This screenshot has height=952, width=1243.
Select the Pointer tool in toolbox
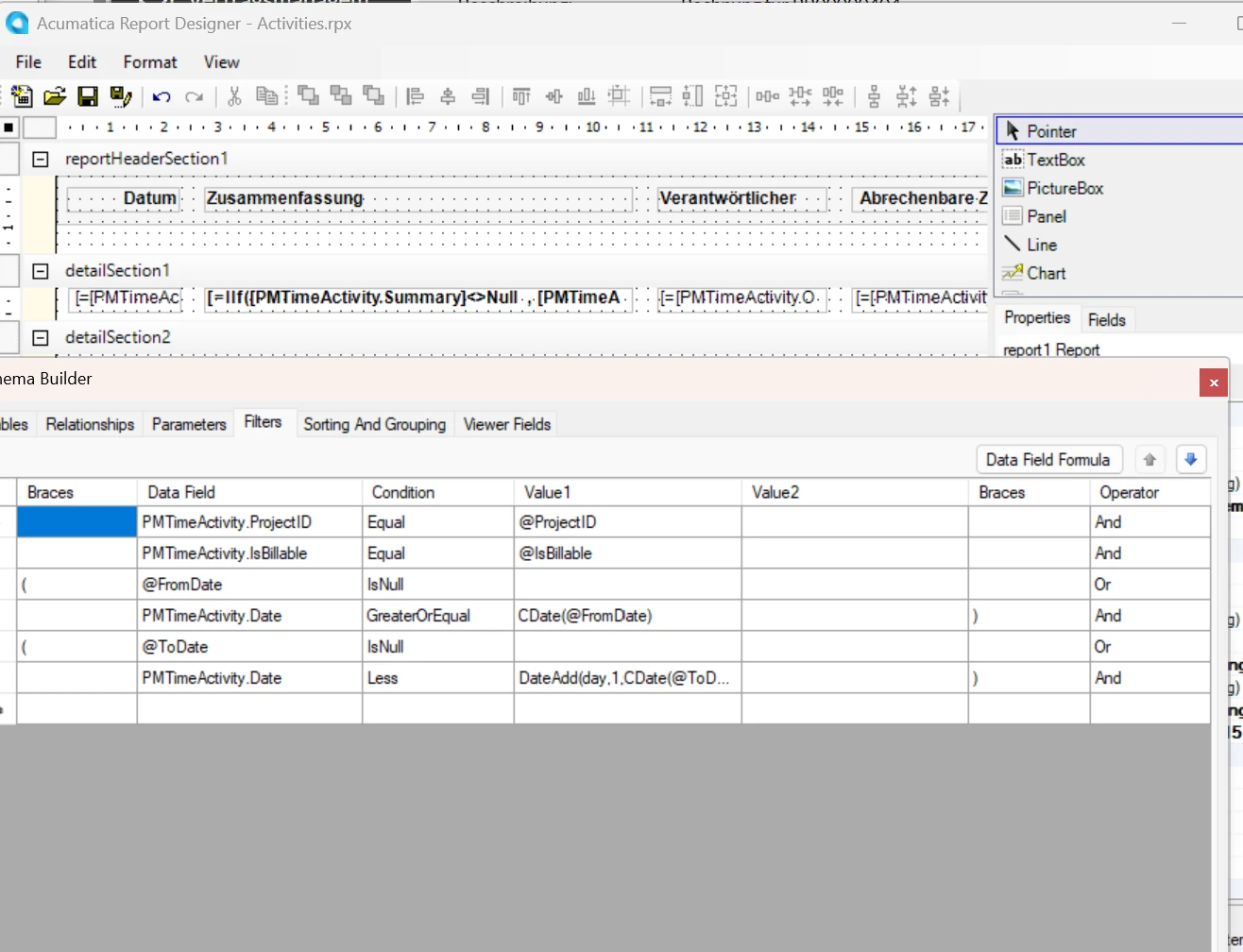pyautogui.click(x=1120, y=131)
